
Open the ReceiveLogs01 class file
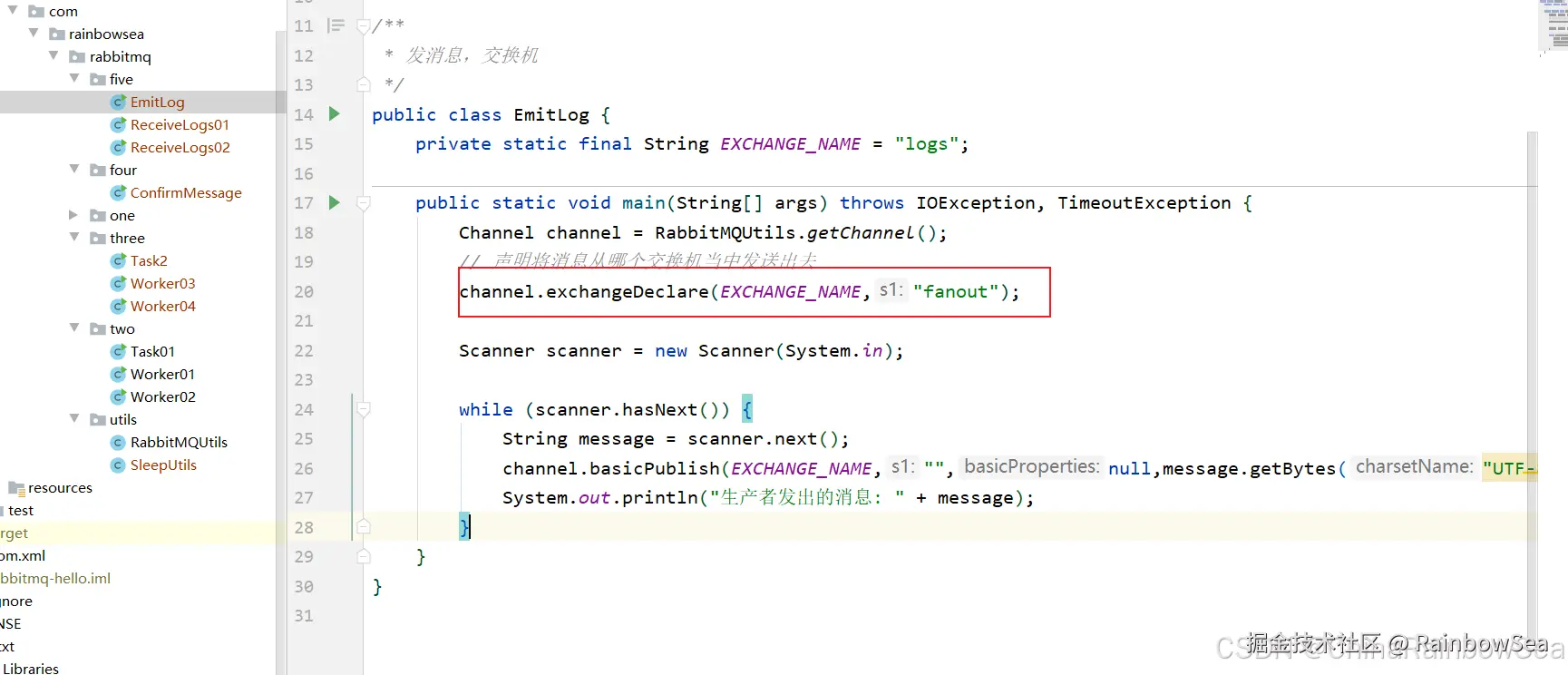180,124
